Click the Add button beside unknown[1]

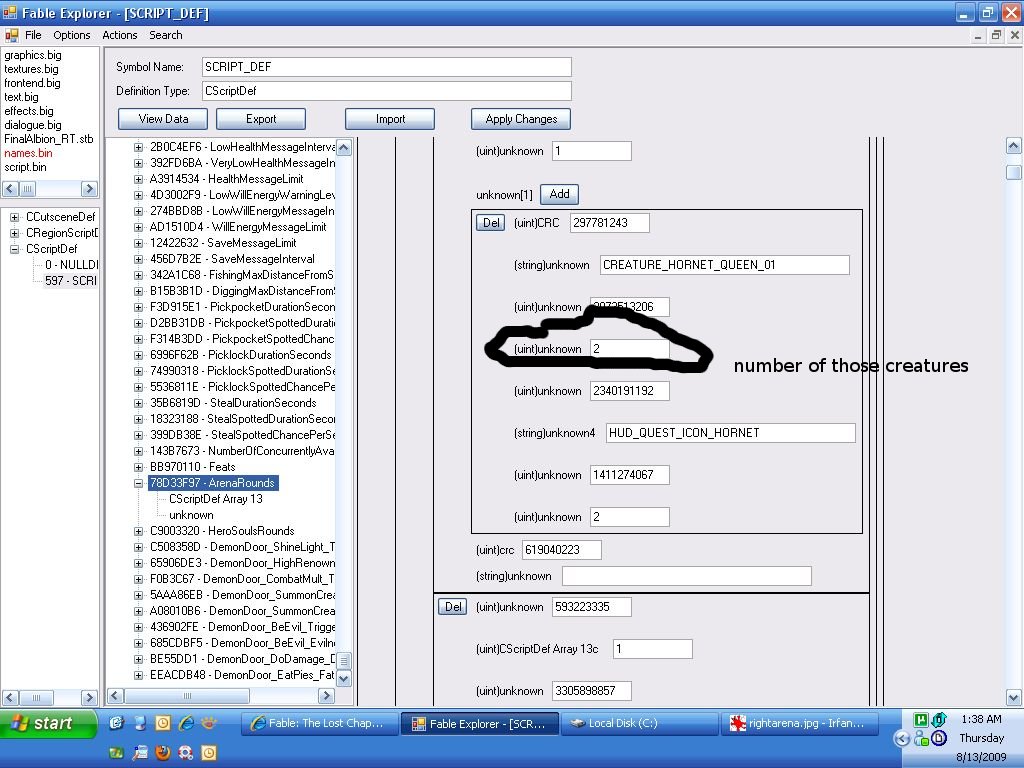559,195
